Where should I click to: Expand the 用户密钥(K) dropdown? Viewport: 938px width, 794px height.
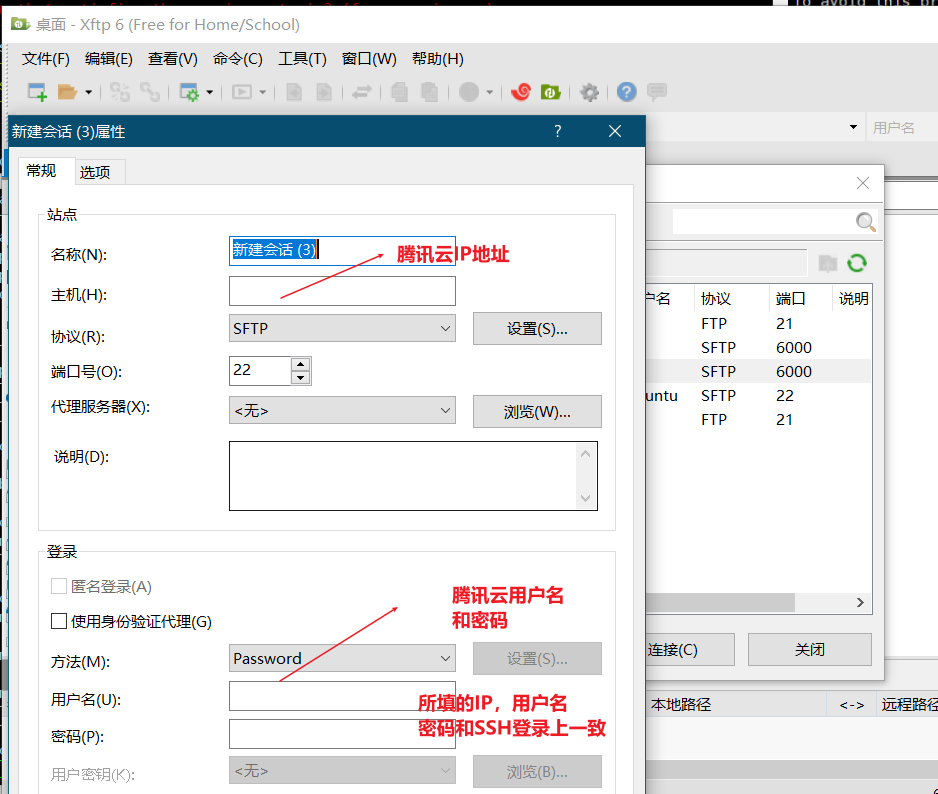342,771
